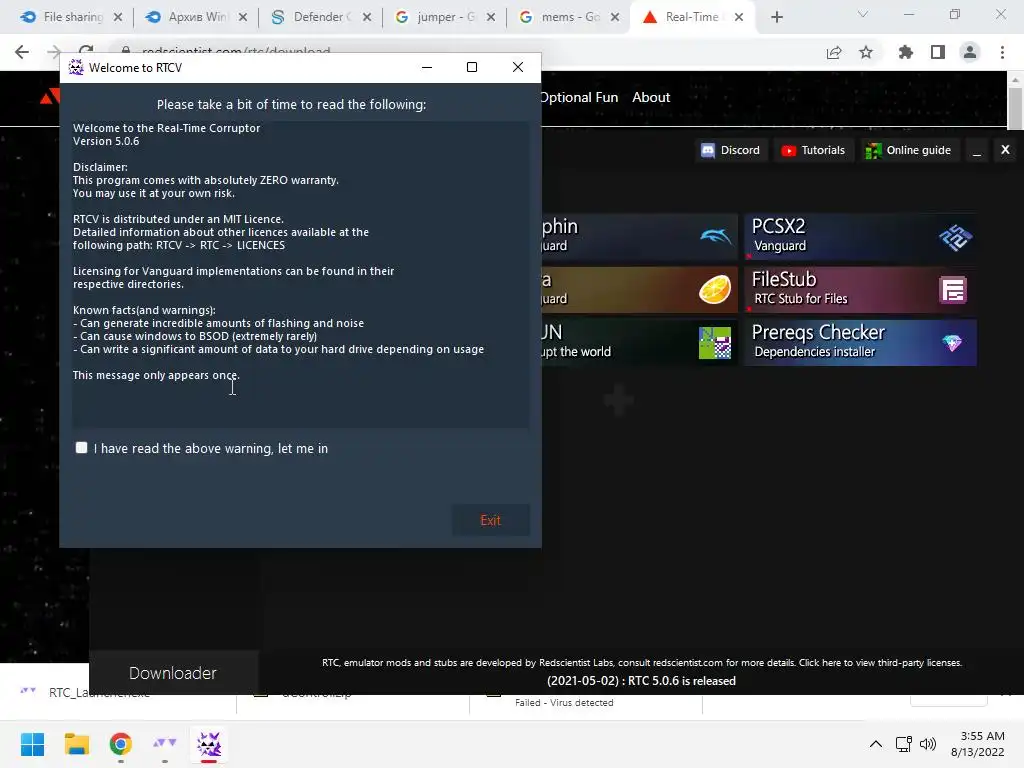The height and width of the screenshot is (768, 1024).
Task: Click 'This message only appears once.' text
Action: point(156,375)
